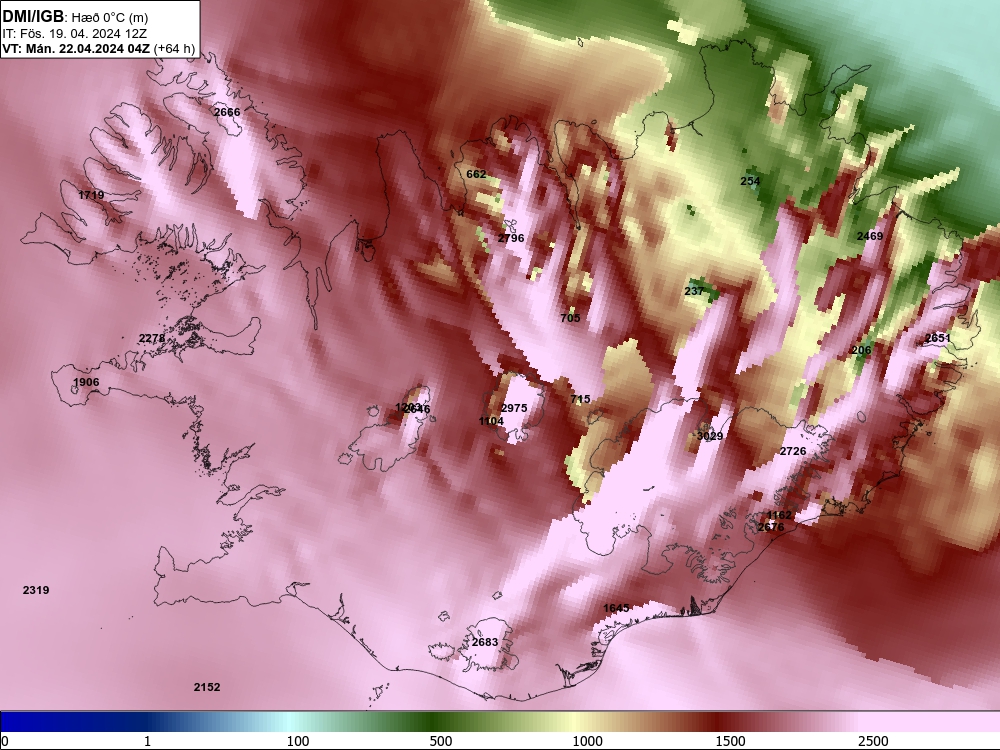
Task: Select the 2683 value label
Action: 485,642
